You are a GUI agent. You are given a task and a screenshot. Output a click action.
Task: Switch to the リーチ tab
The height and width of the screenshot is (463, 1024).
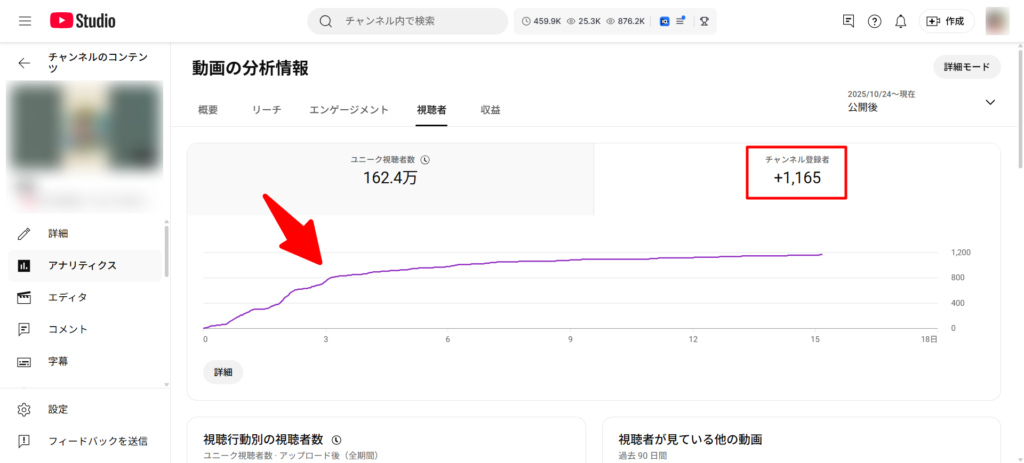pyautogui.click(x=266, y=110)
